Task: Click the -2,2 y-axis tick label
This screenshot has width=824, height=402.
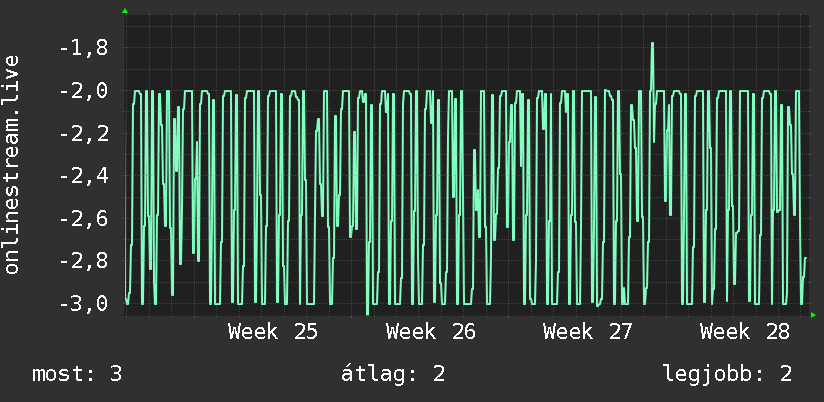Action: [84, 133]
